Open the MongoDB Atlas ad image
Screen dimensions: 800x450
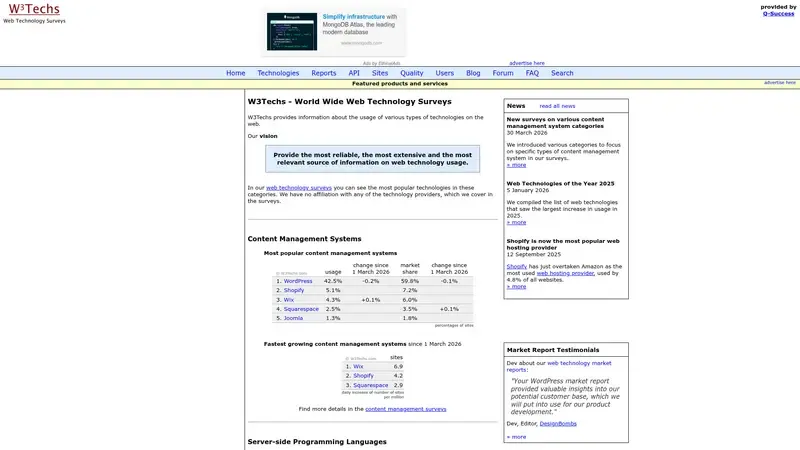click(292, 32)
